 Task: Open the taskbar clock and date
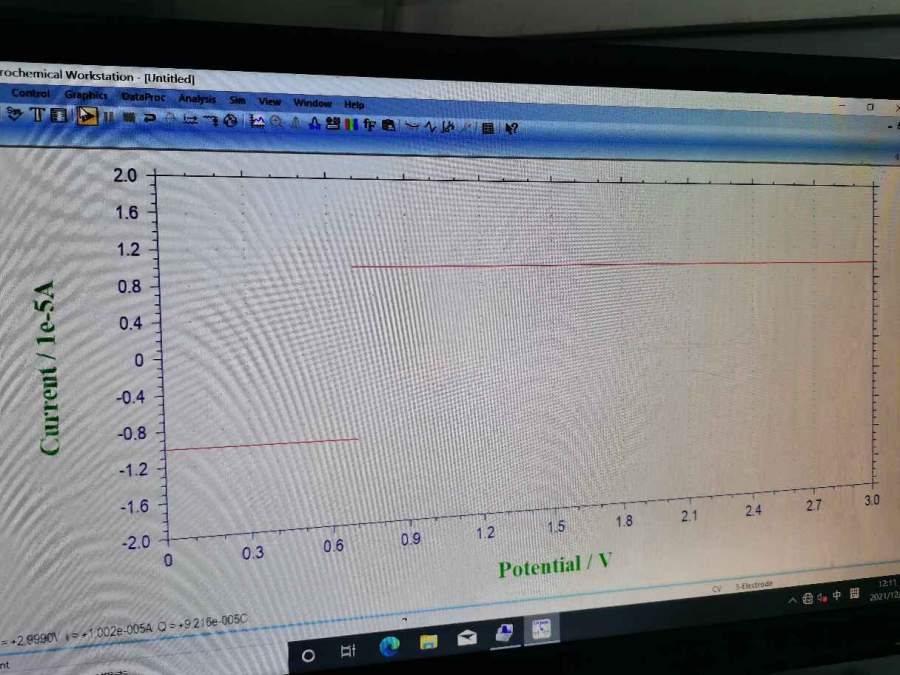pos(887,589)
